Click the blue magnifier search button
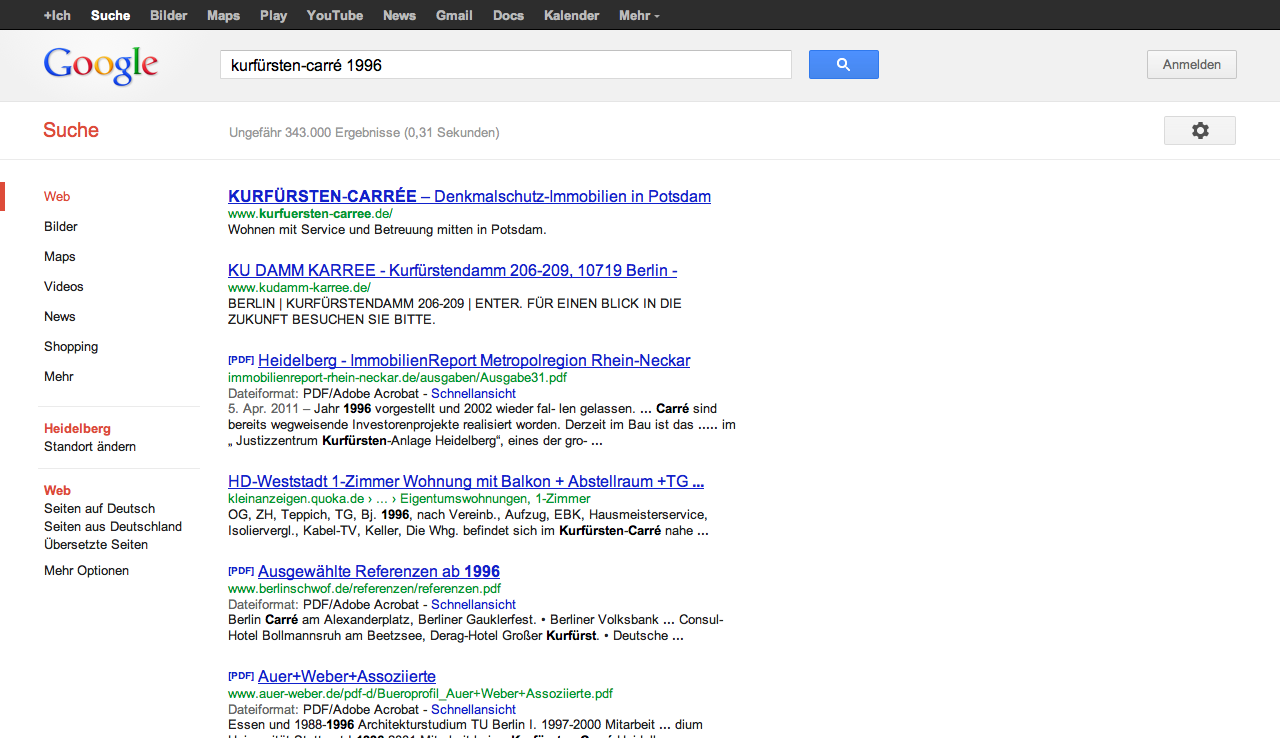1280x738 pixels. pyautogui.click(x=843, y=64)
